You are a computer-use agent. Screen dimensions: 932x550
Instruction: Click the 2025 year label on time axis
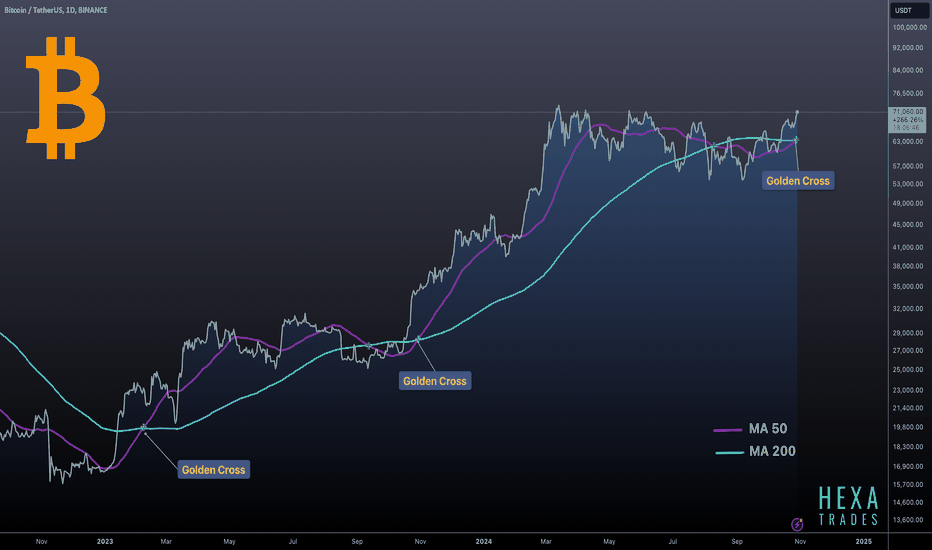(x=864, y=542)
